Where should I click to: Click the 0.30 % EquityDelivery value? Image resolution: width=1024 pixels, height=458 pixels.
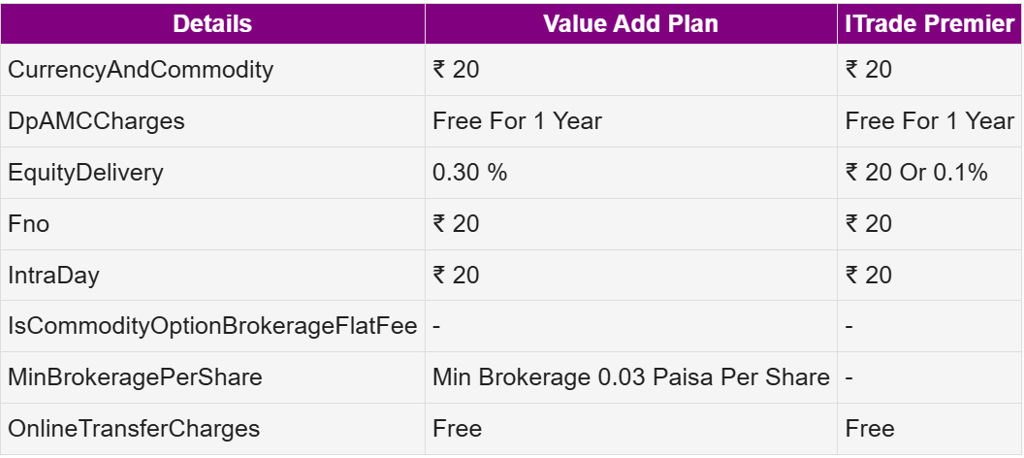(470, 172)
